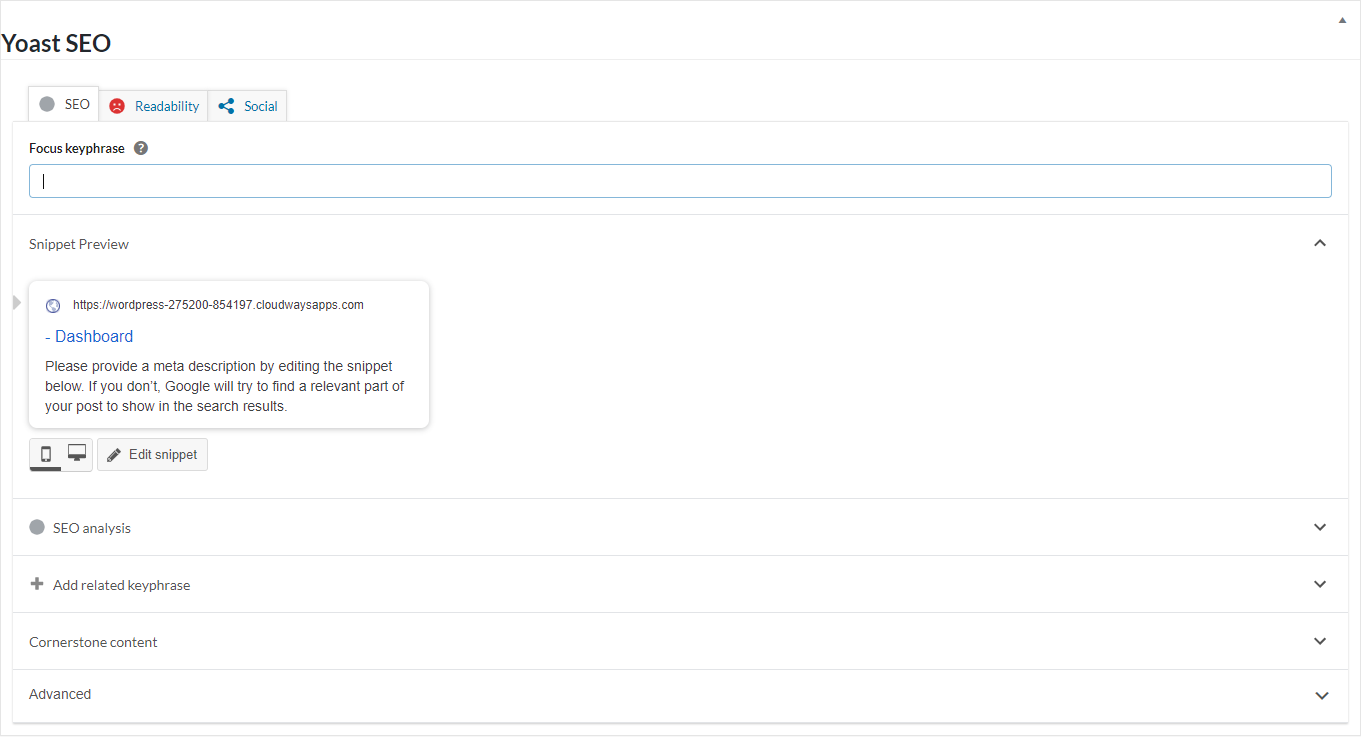Image resolution: width=1361 pixels, height=737 pixels.
Task: Click the pencil icon on the Edit snippet button
Action: click(114, 454)
